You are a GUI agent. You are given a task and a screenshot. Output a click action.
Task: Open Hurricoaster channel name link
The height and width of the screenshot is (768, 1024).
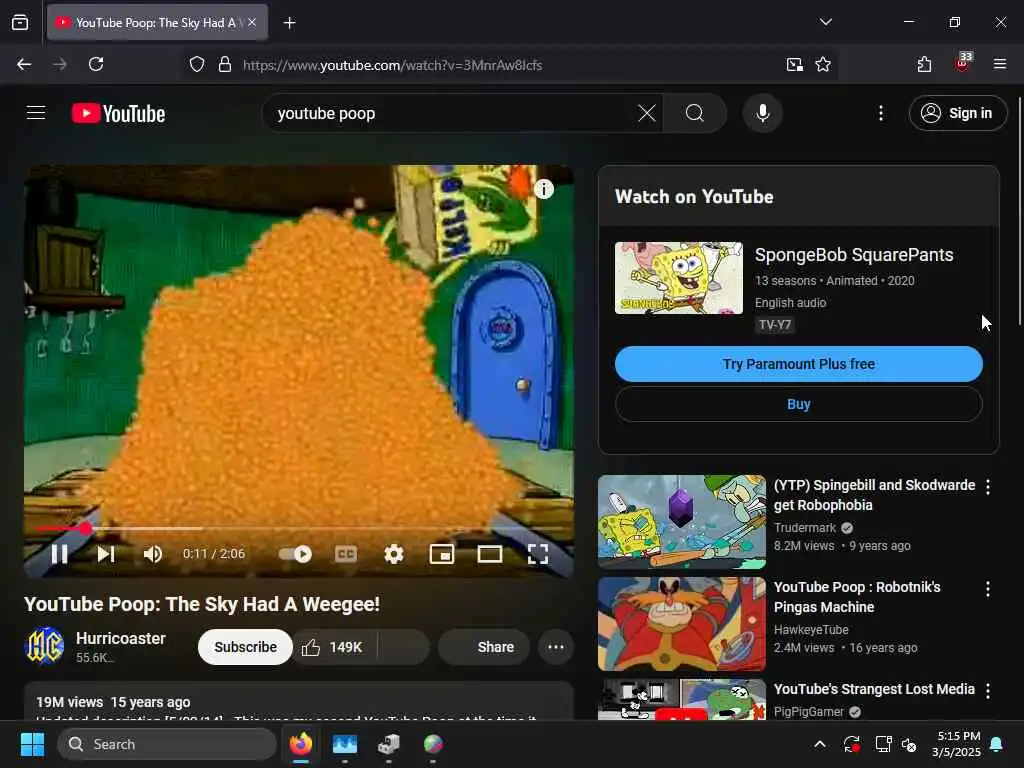(x=121, y=638)
